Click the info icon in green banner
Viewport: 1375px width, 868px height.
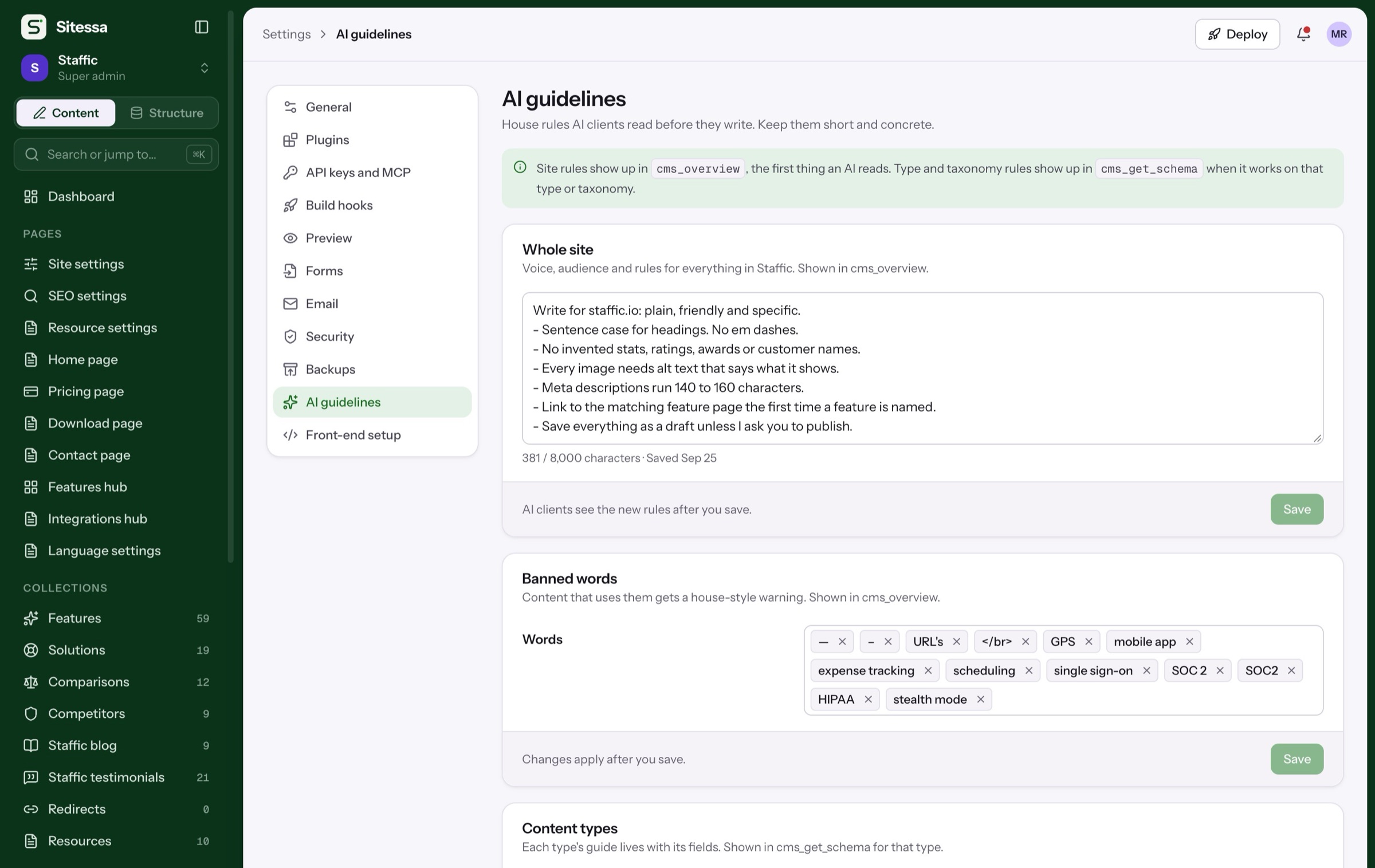[520, 167]
